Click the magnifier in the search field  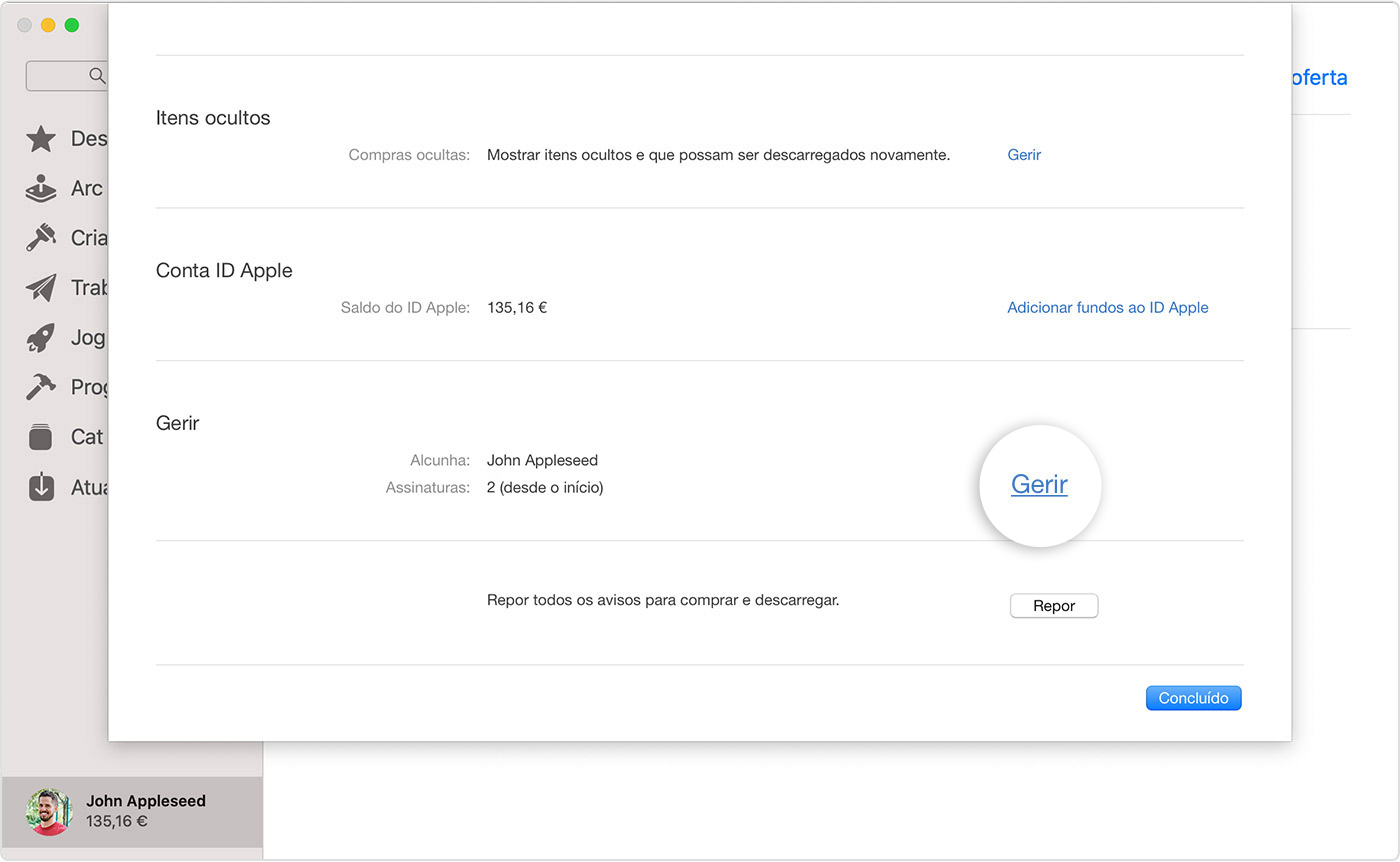tap(97, 76)
